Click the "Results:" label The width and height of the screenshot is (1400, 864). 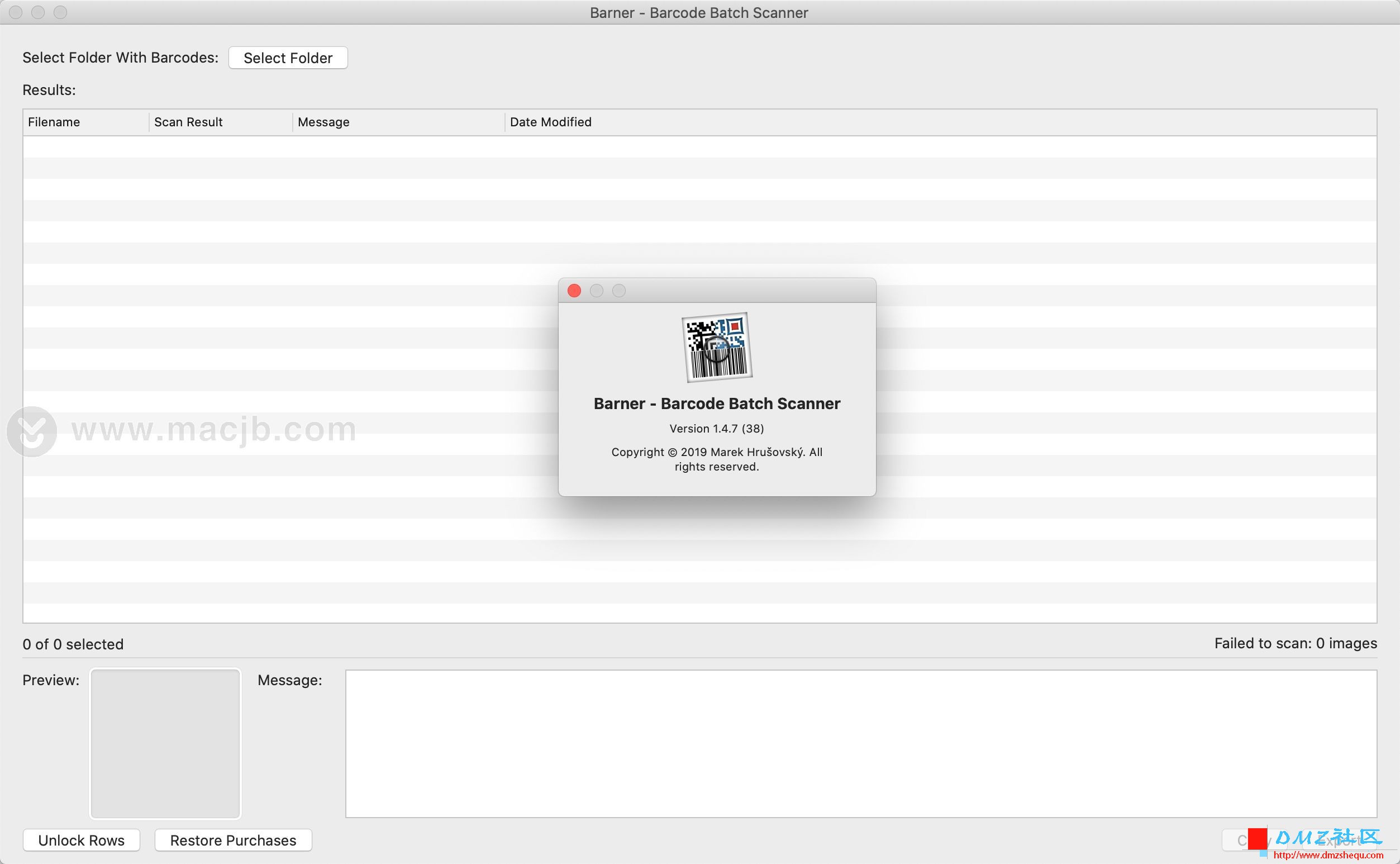pos(49,91)
